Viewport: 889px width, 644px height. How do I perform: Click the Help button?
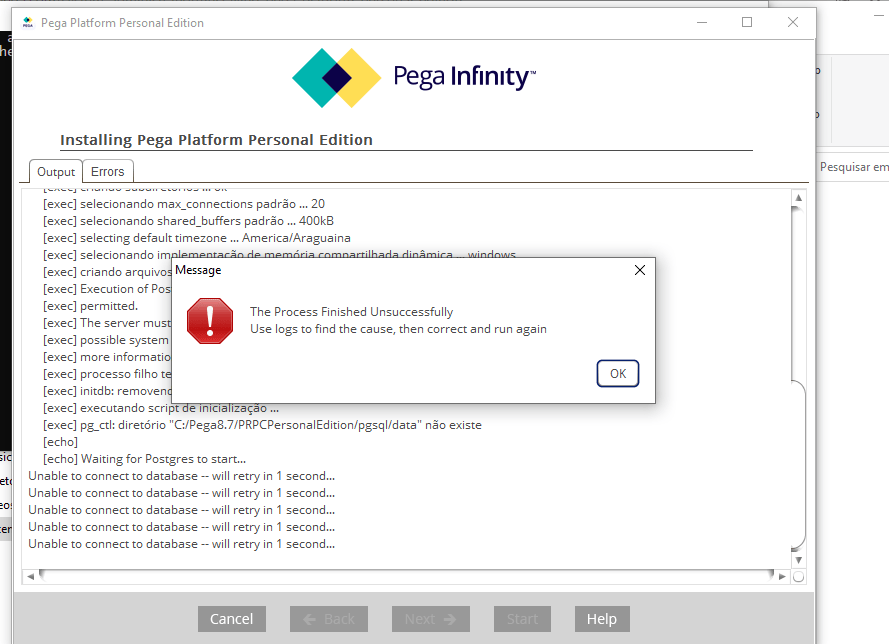(602, 619)
